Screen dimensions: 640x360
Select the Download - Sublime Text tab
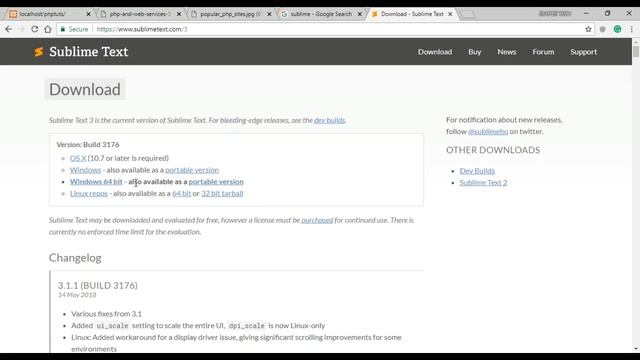(x=412, y=14)
